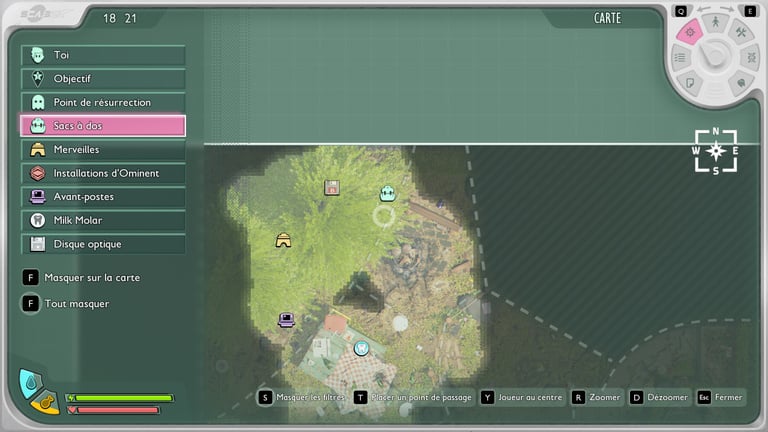This screenshot has height=432, width=768.
Task: Click the blue water droplet gauge
Action: 30,383
